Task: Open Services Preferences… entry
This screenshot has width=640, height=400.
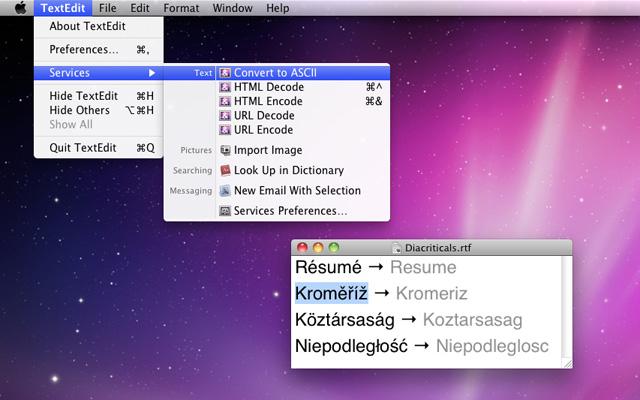Action: click(290, 211)
